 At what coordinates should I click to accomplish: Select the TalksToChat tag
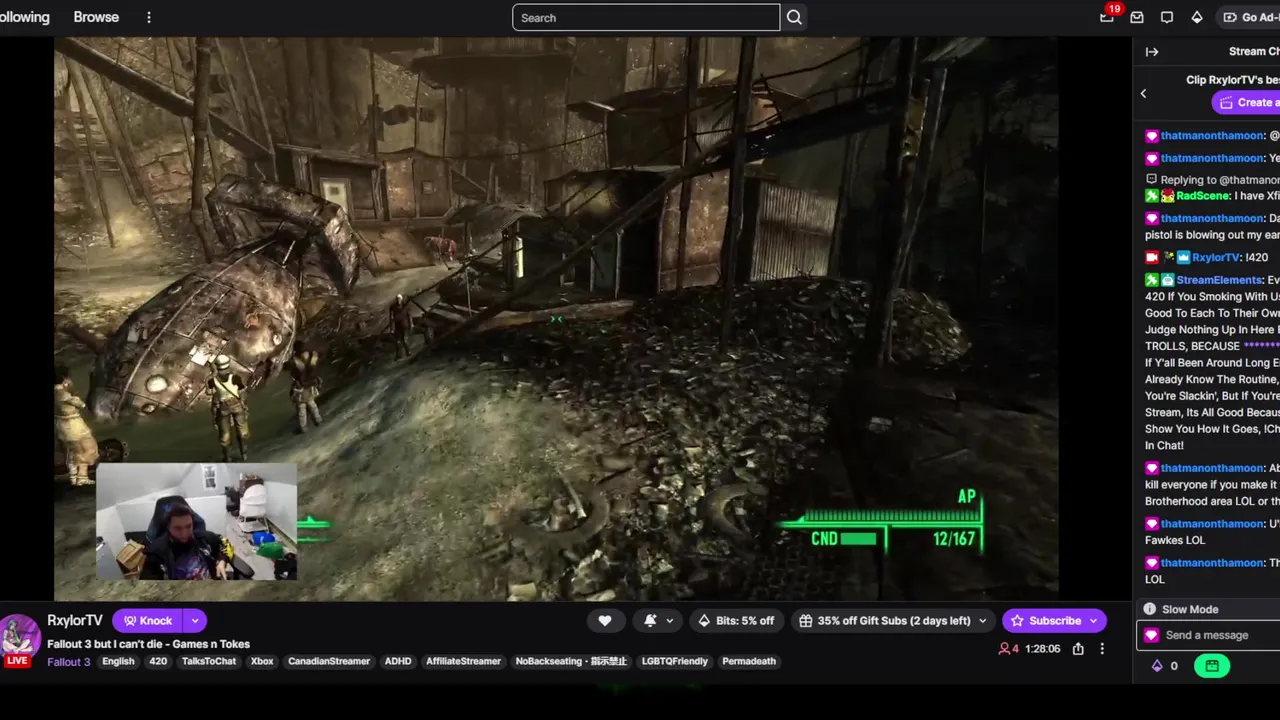click(209, 661)
